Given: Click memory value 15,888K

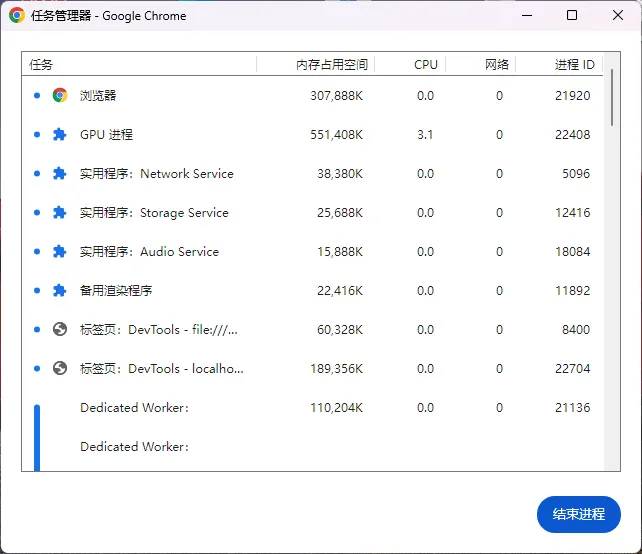Looking at the screenshot, I should point(340,251).
